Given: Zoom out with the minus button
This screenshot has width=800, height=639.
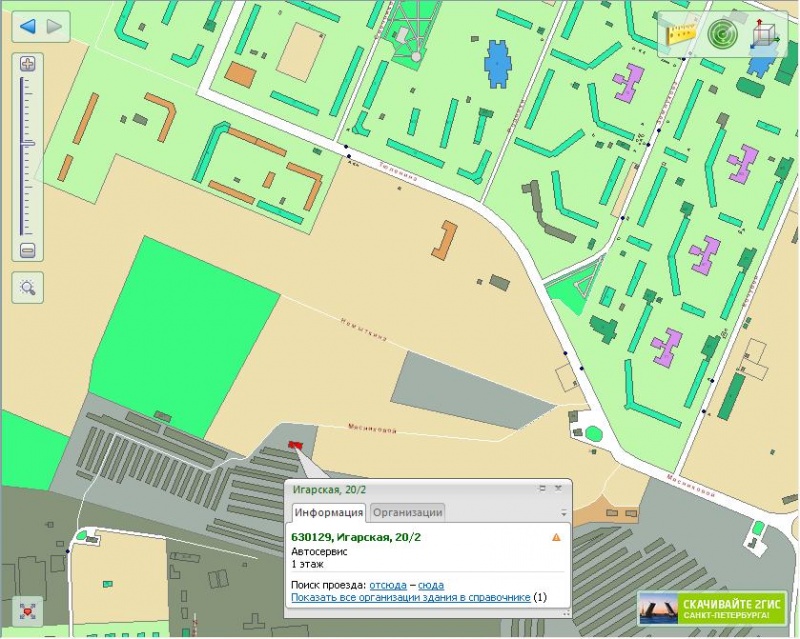Looking at the screenshot, I should (27, 250).
